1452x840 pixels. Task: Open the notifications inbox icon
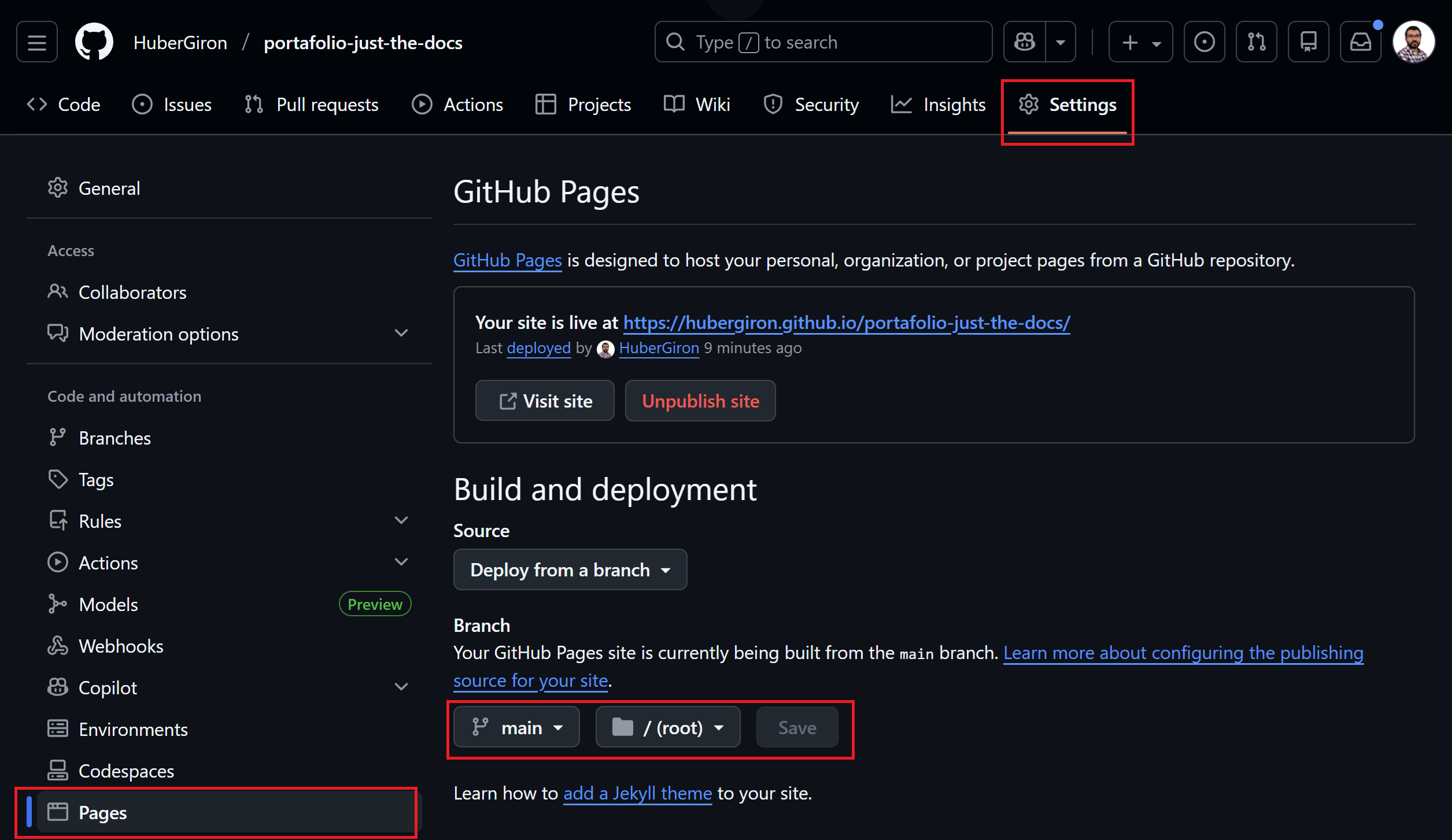point(1360,42)
